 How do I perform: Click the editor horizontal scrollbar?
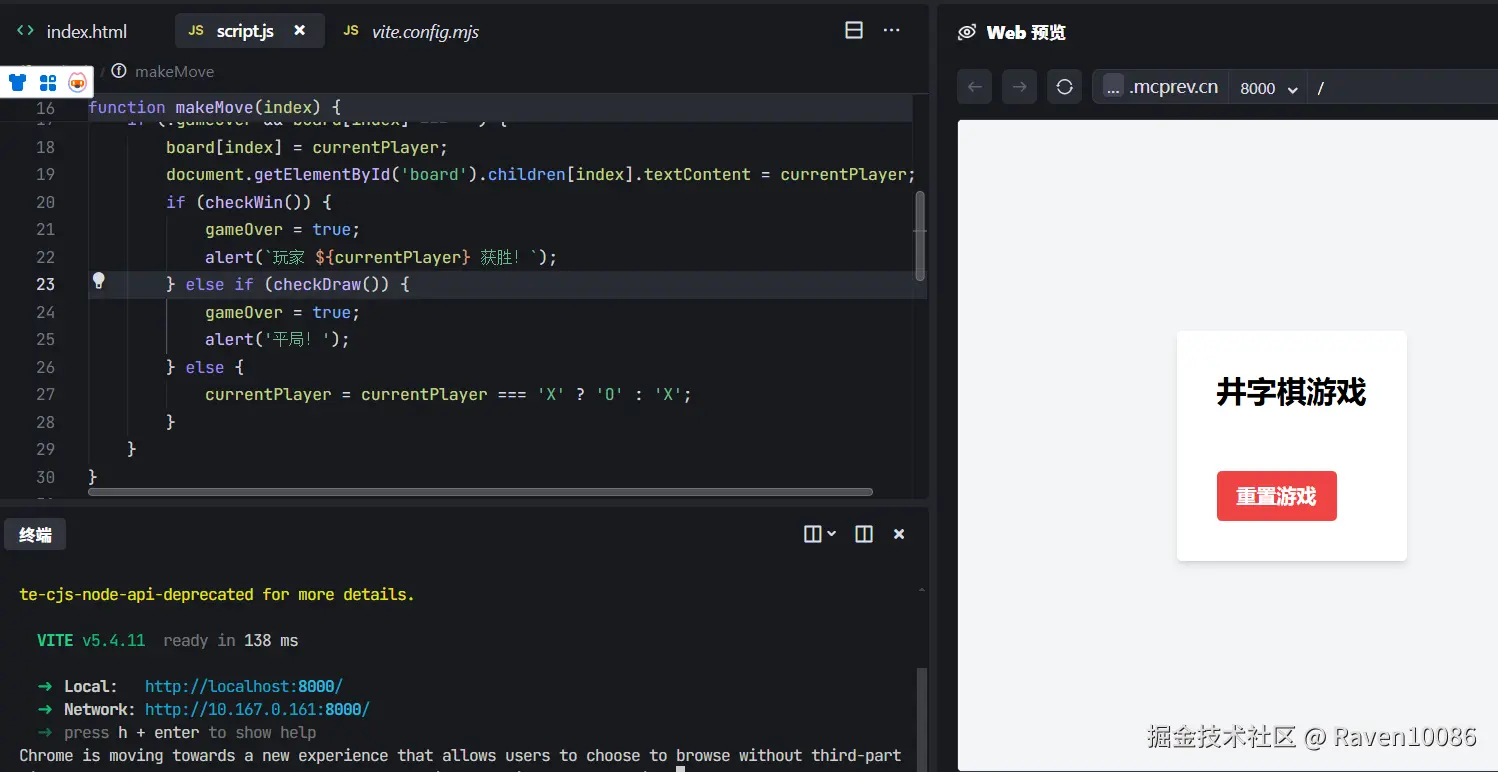tap(480, 492)
